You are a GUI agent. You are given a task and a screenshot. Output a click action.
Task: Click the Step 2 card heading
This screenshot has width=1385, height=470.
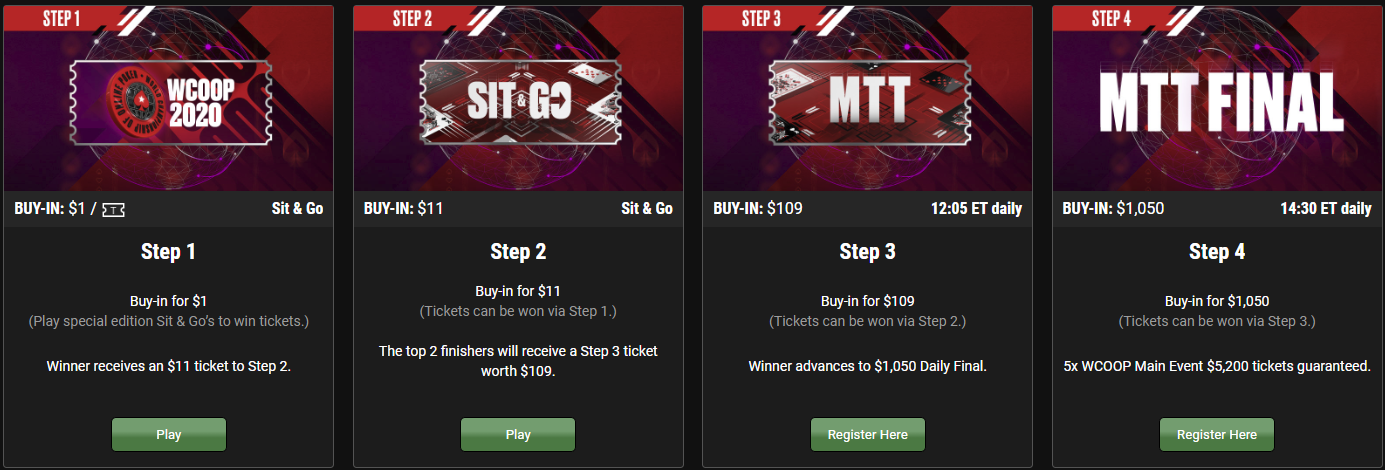[518, 252]
